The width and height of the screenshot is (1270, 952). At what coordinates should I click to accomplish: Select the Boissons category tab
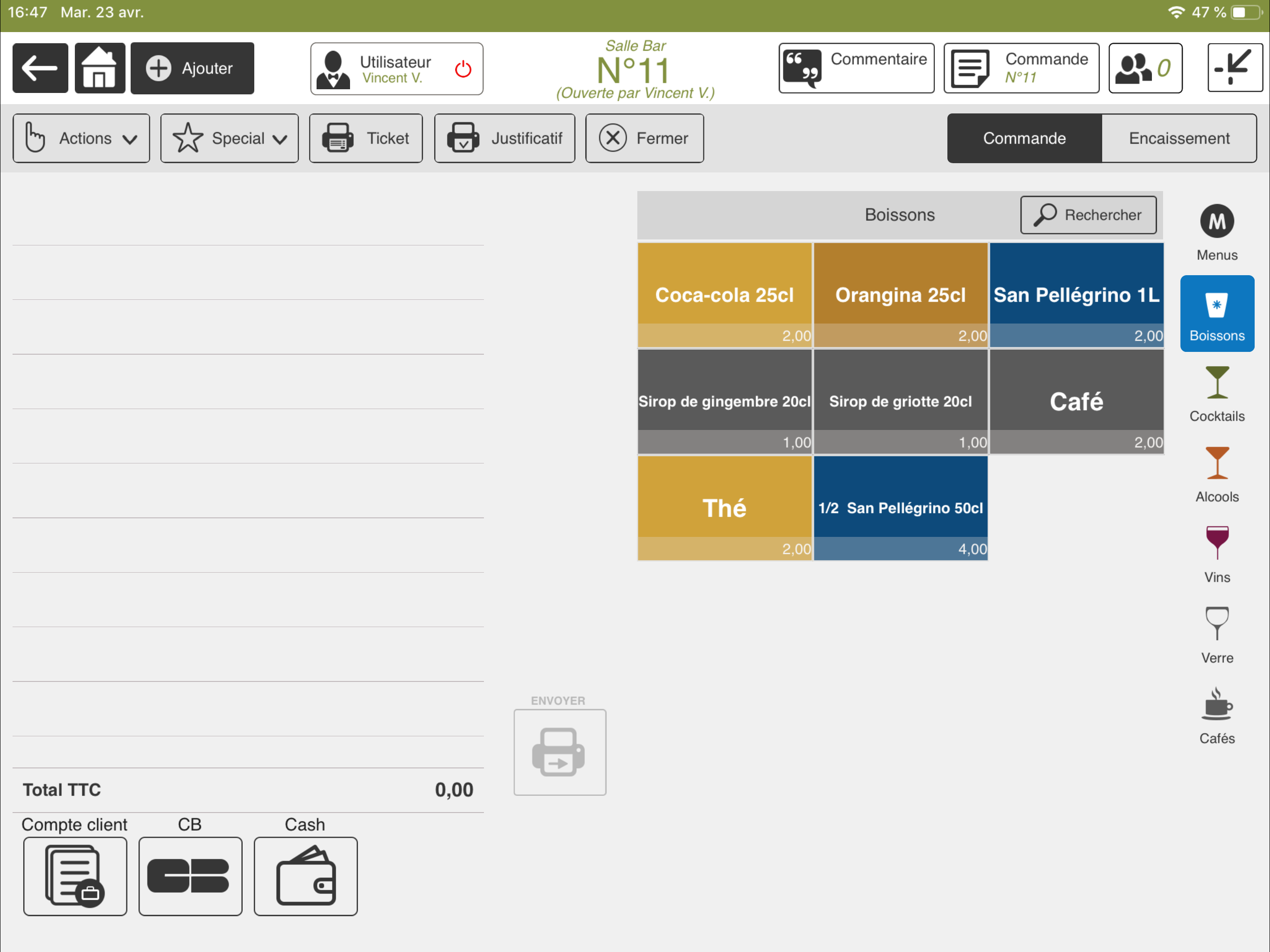[1216, 313]
